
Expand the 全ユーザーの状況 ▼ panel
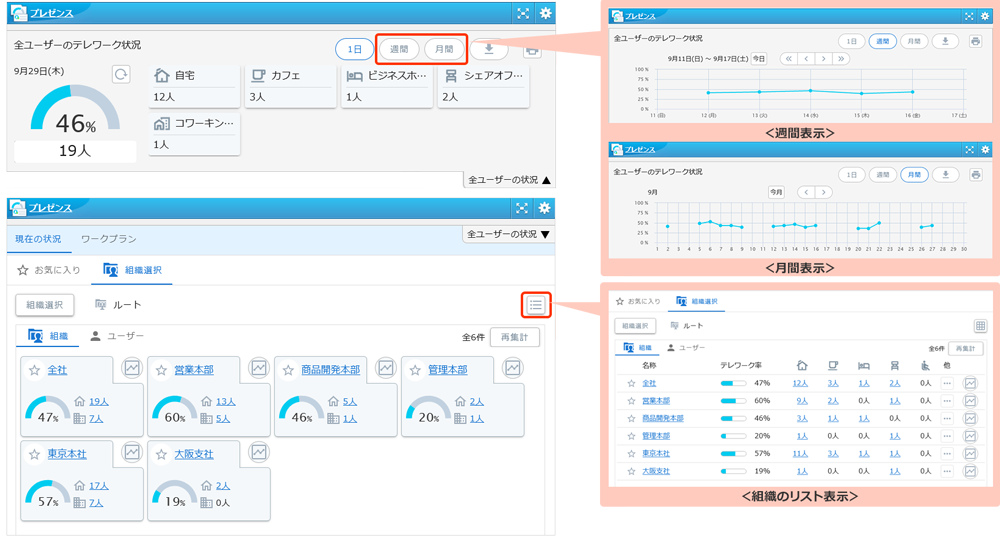(509, 234)
